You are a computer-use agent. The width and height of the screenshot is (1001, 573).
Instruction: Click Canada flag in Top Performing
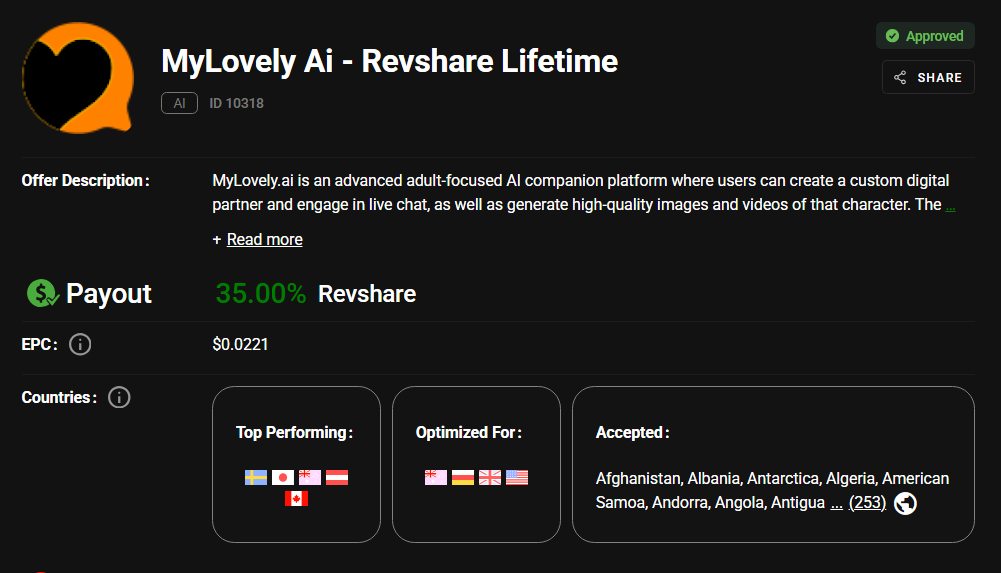pos(296,498)
